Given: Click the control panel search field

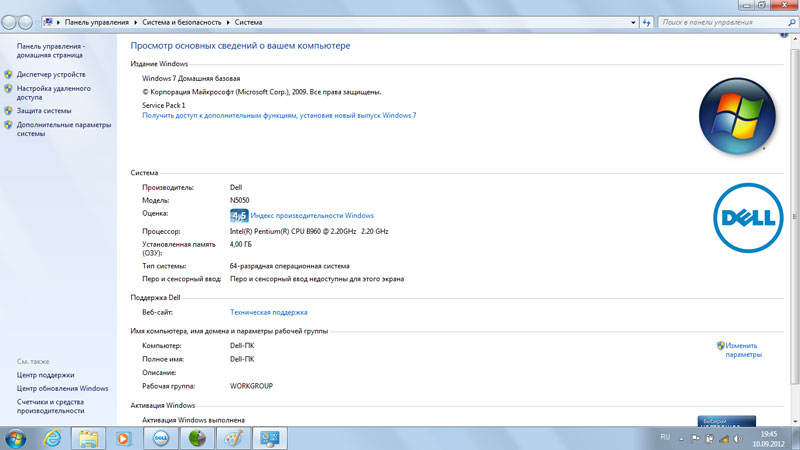Looking at the screenshot, I should click(723, 22).
